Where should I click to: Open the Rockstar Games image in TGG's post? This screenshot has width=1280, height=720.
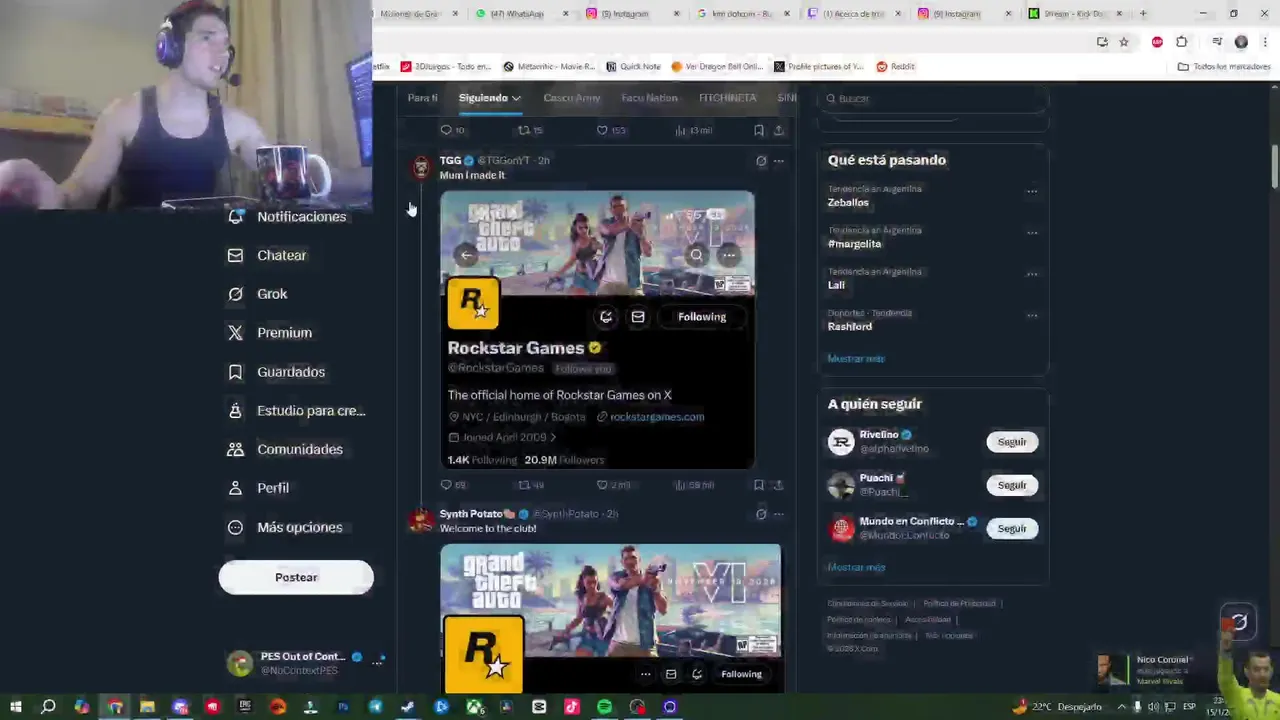tap(597, 329)
